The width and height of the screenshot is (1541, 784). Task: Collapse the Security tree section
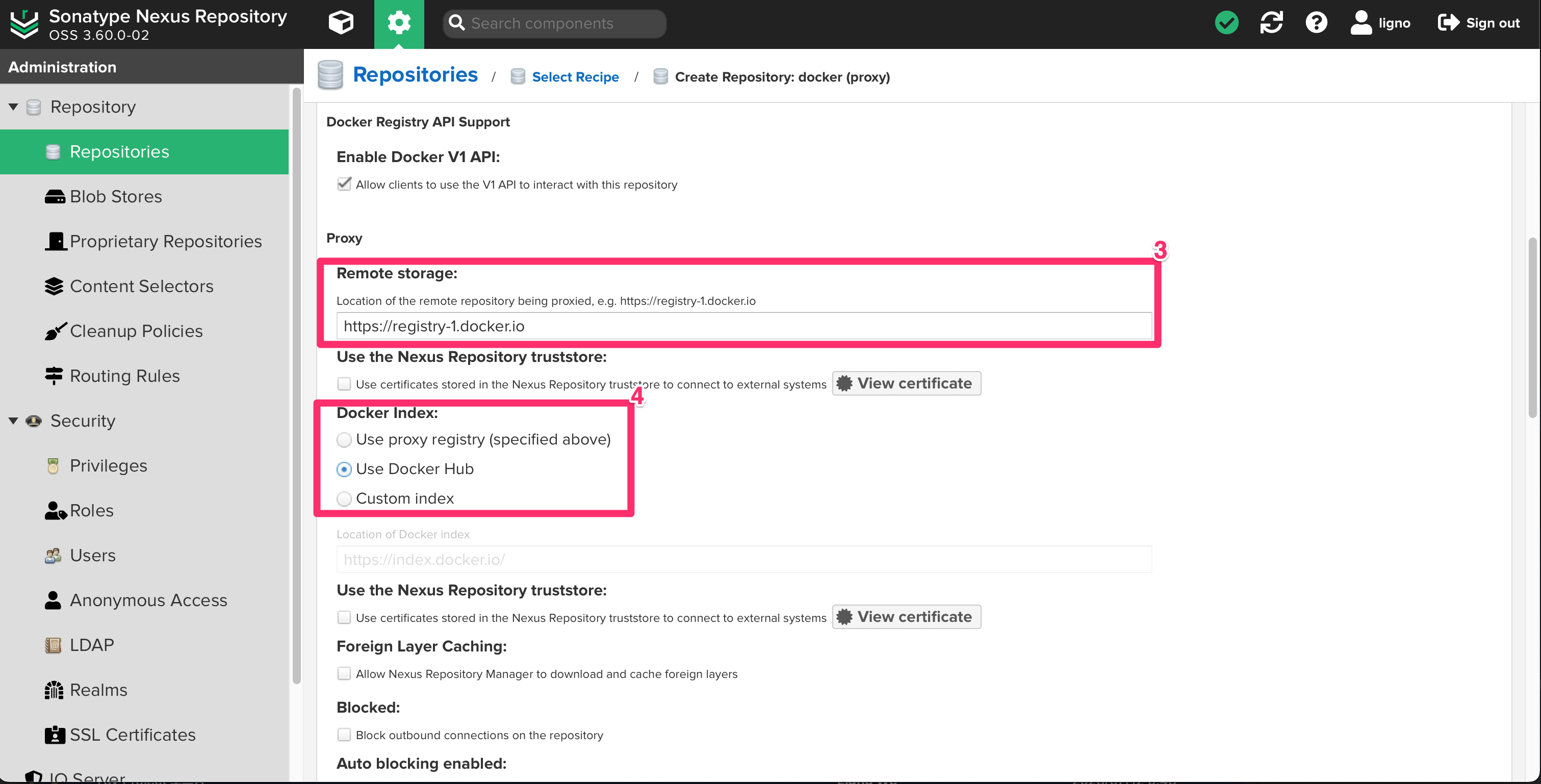coord(13,421)
